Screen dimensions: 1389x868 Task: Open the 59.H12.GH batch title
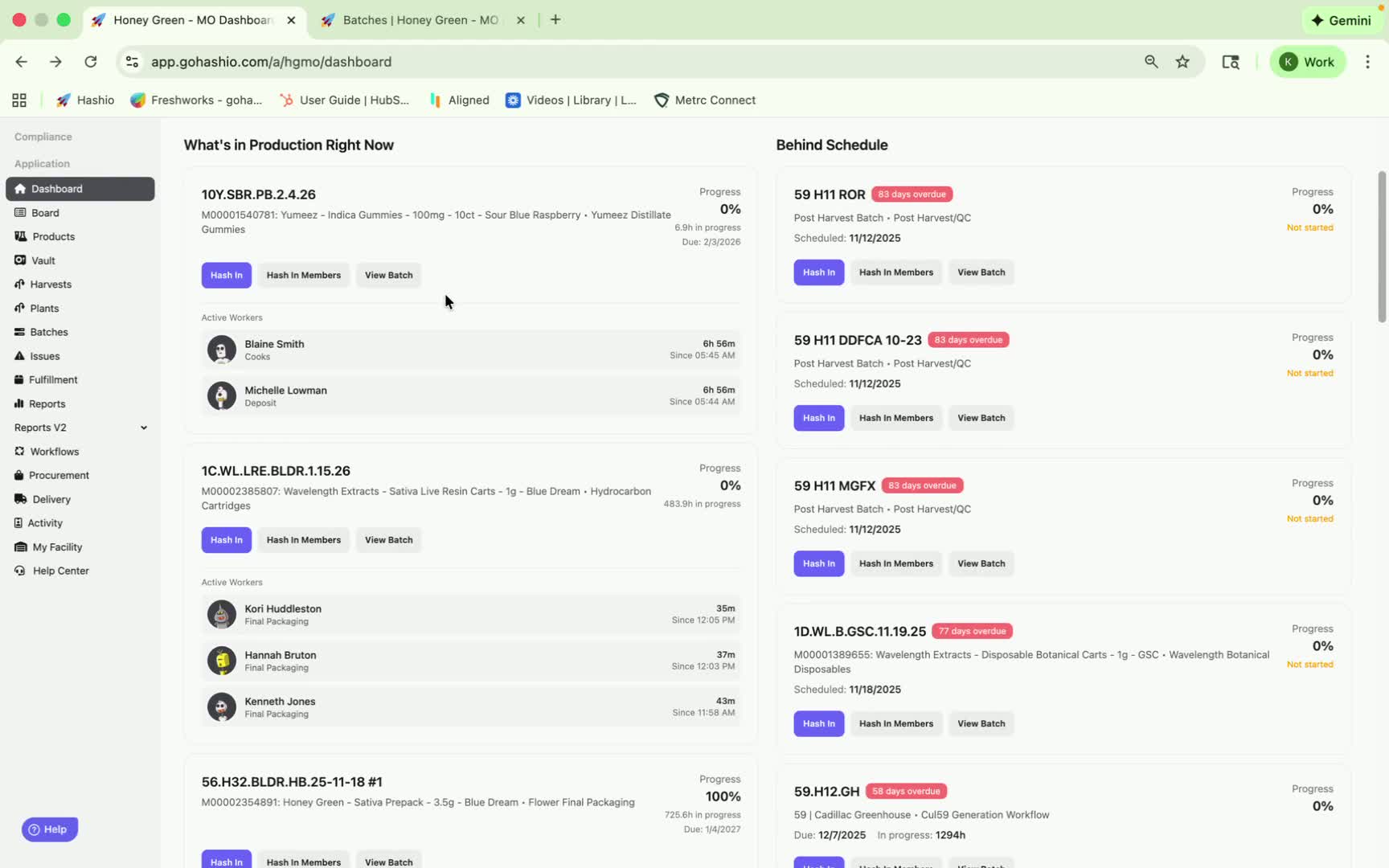[x=826, y=792]
